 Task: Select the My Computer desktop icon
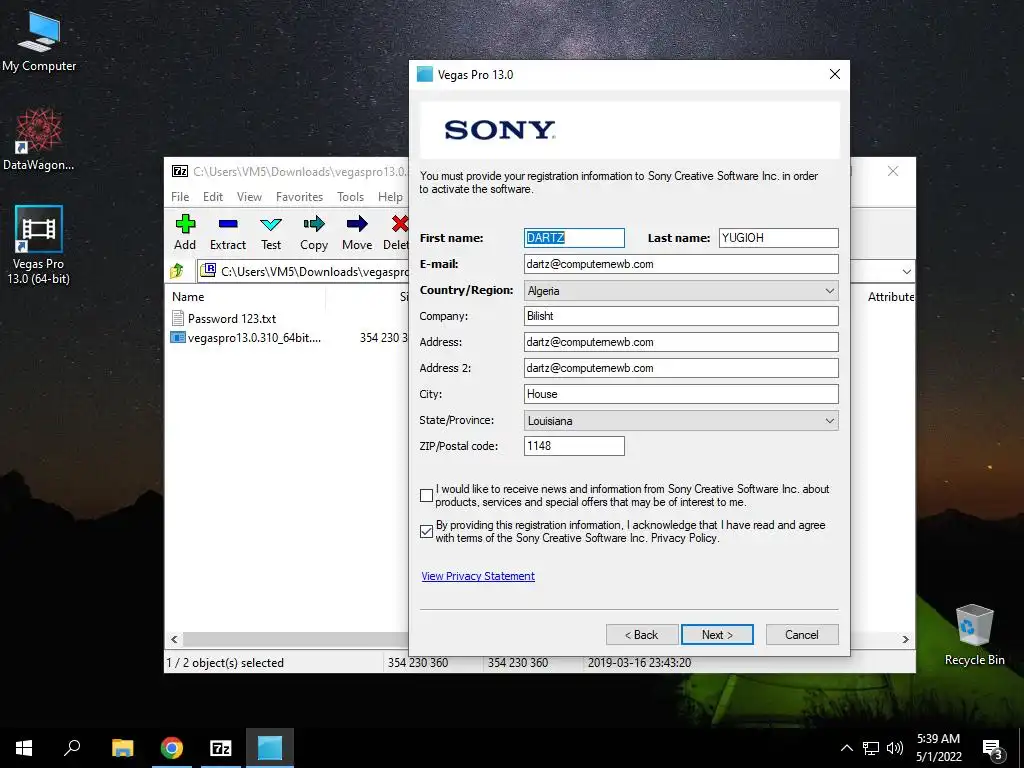pyautogui.click(x=39, y=41)
